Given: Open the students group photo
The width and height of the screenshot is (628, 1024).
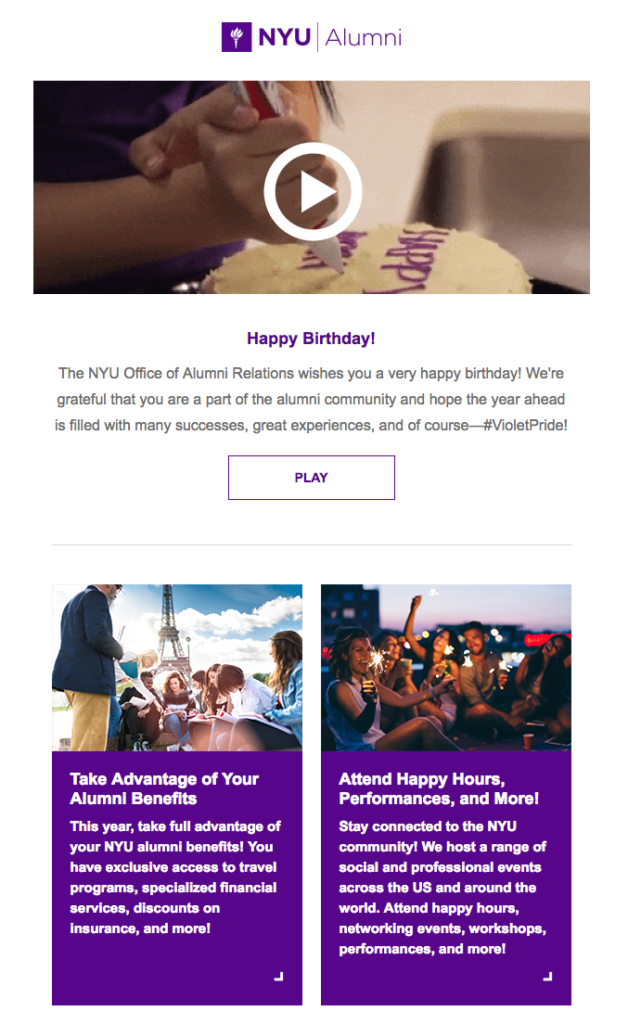Looking at the screenshot, I should [x=177, y=667].
